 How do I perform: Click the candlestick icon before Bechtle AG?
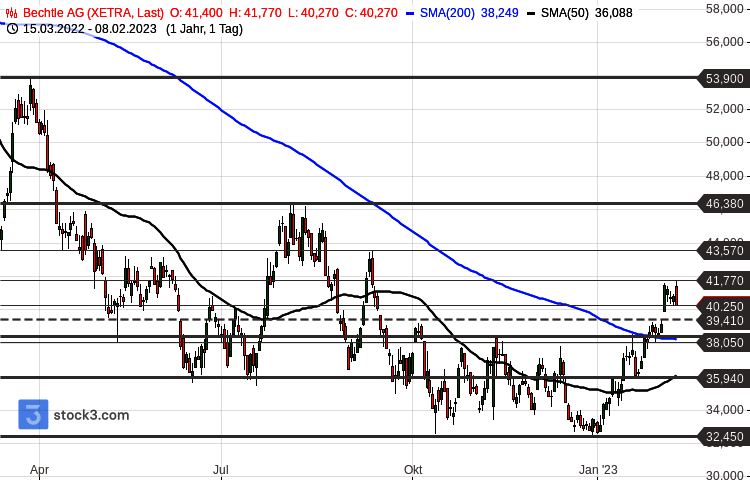12,13
